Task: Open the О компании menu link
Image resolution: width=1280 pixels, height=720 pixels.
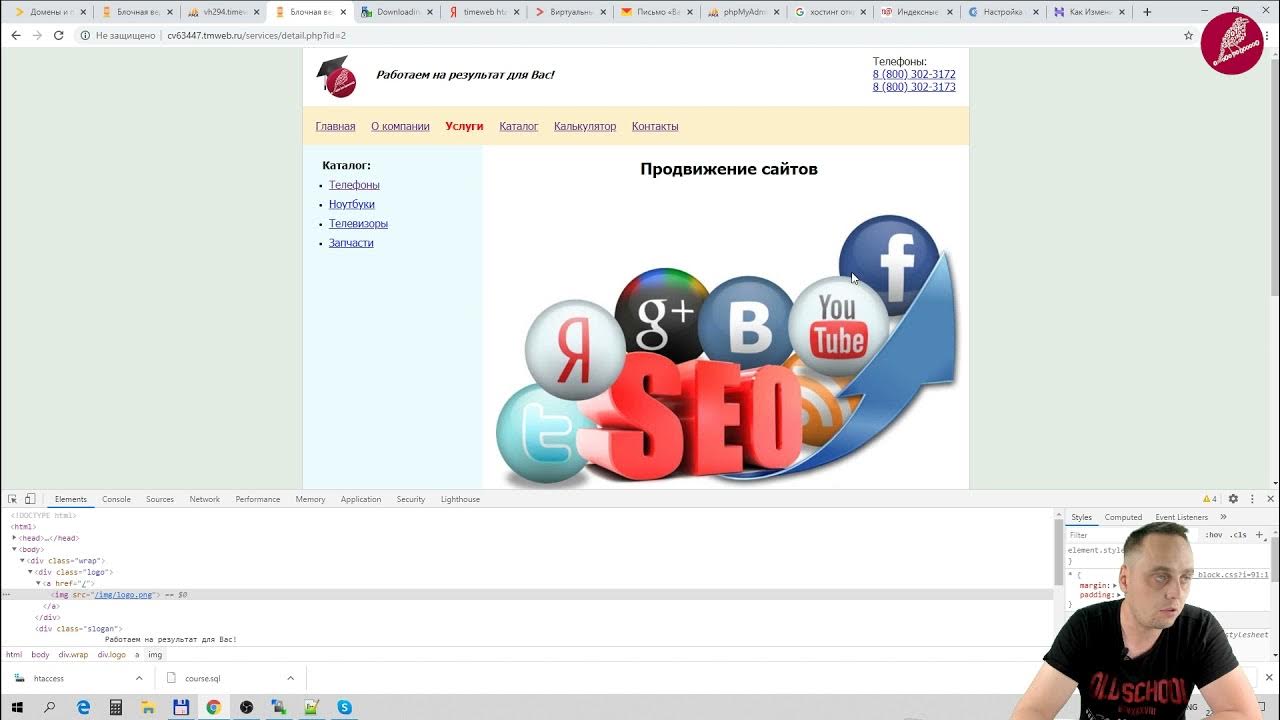Action: pyautogui.click(x=400, y=126)
